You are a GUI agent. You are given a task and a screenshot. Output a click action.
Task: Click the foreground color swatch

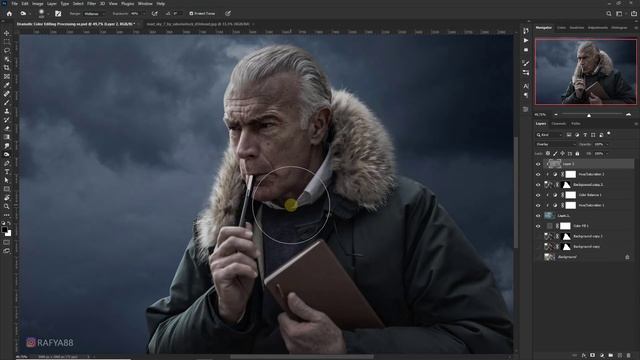[x=4, y=230]
